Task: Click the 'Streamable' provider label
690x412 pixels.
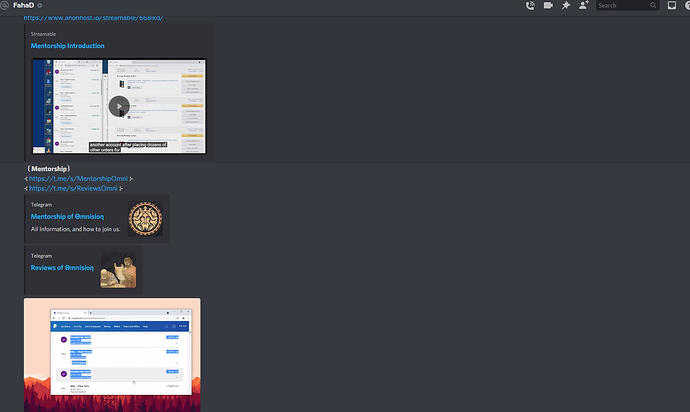Action: tap(43, 34)
